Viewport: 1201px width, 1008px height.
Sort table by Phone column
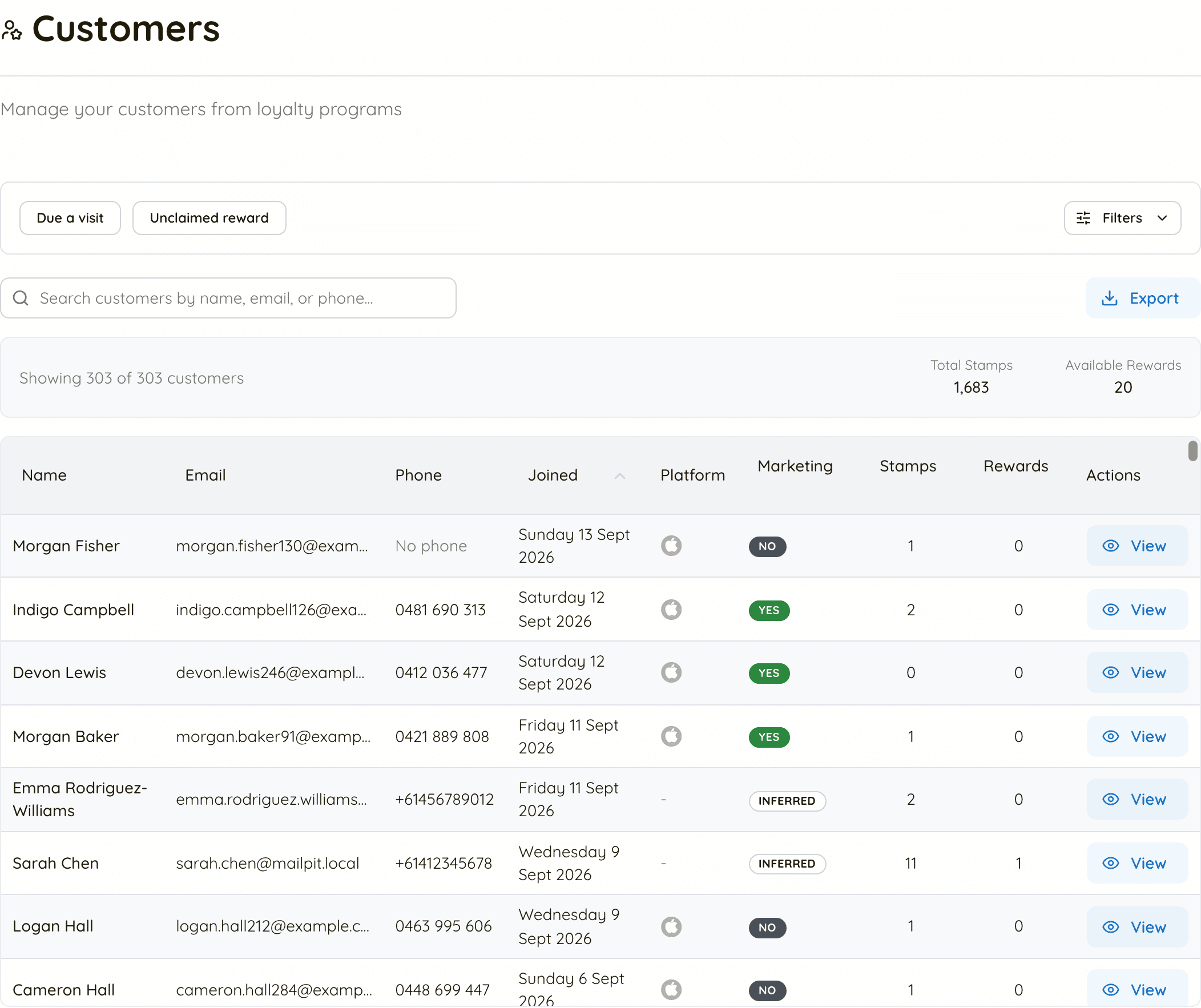pos(418,475)
